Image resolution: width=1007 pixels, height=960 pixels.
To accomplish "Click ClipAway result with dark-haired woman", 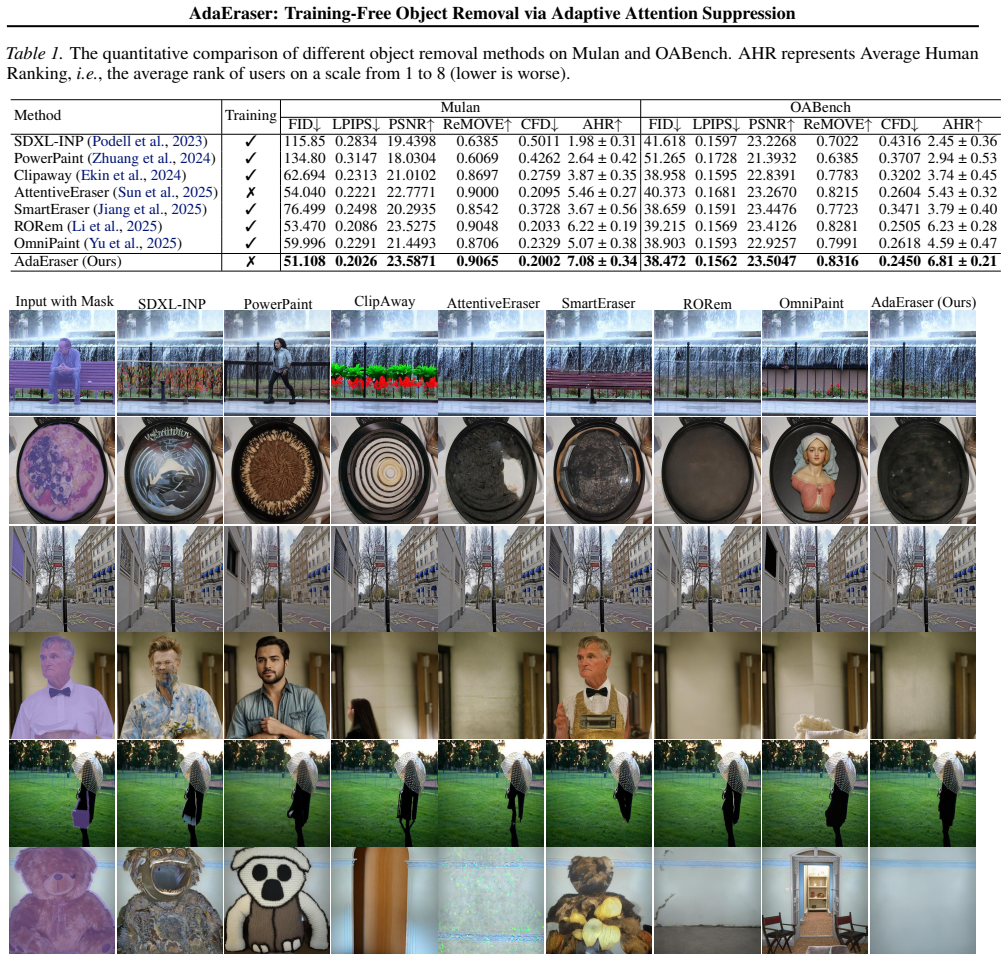I will point(384,686).
